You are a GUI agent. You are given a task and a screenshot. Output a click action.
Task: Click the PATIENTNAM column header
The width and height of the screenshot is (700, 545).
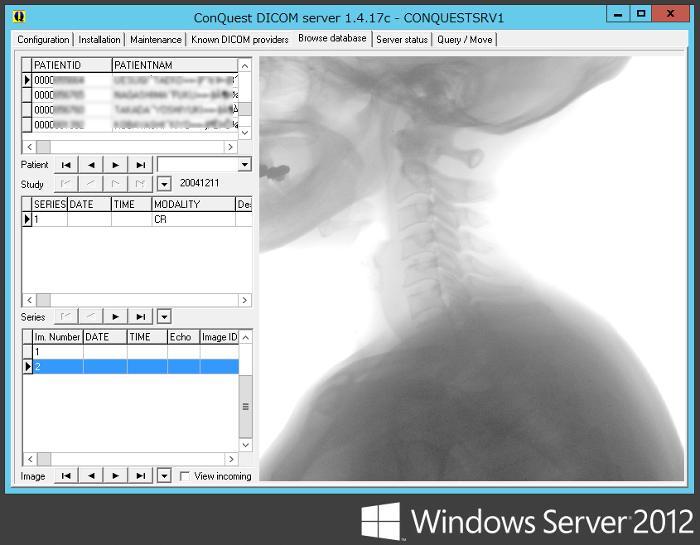click(x=175, y=65)
